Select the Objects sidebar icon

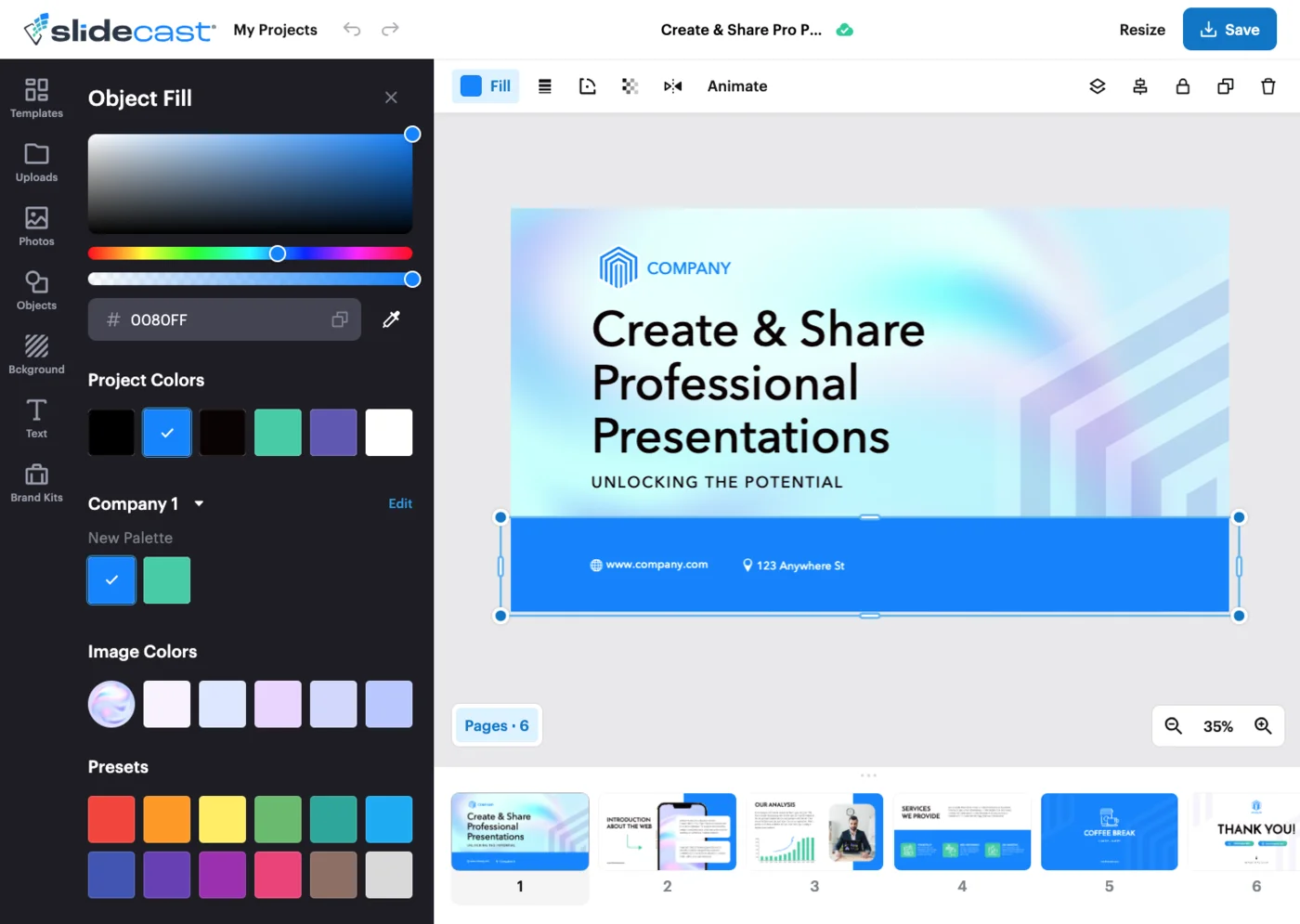click(36, 290)
